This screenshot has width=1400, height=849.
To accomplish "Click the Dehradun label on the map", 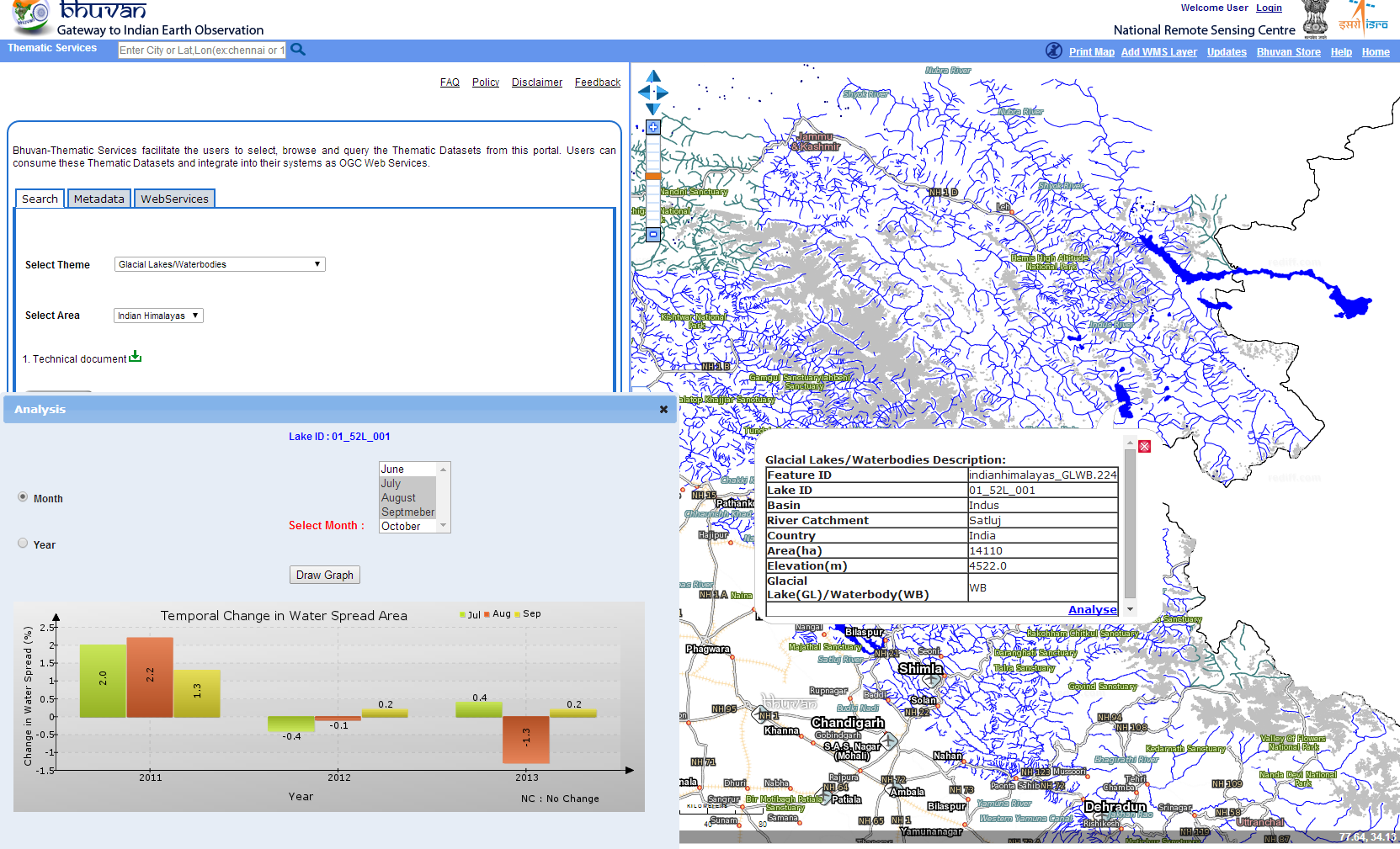I will coord(1115,807).
